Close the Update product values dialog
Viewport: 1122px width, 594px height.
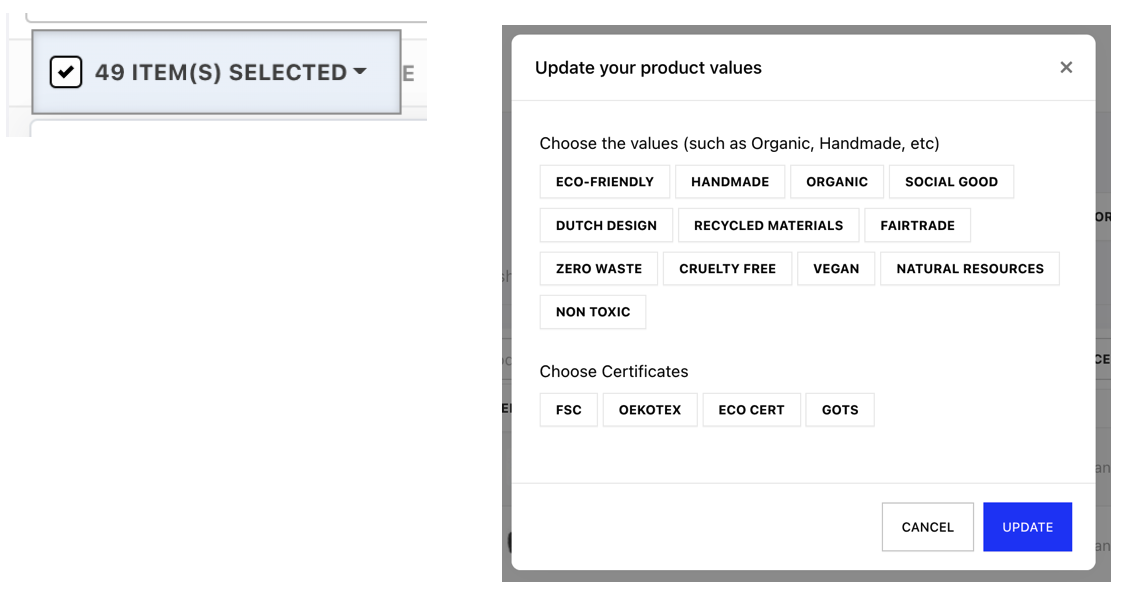point(1066,67)
